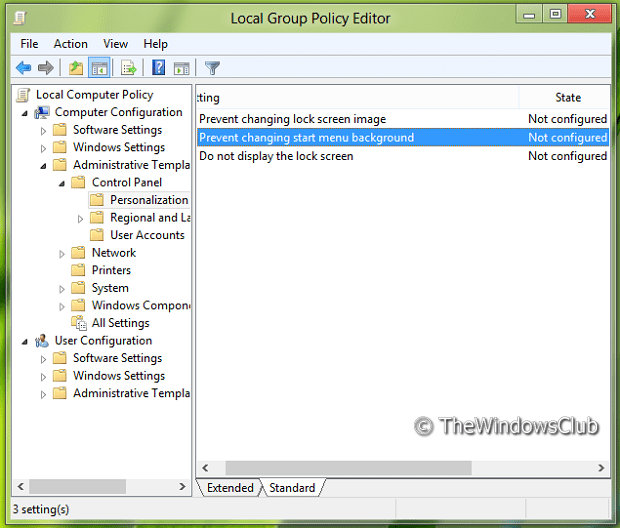Minimize the Local Group Policy Editor window
Viewport: 620px width, 528px height.
(529, 14)
